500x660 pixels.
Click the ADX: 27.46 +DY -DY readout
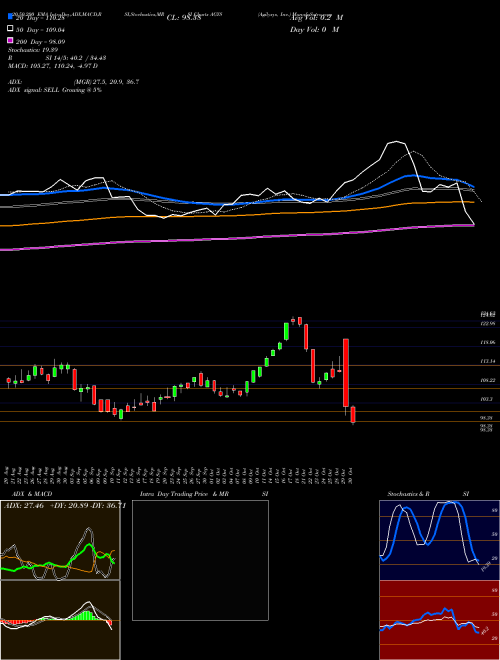[x=65, y=506]
